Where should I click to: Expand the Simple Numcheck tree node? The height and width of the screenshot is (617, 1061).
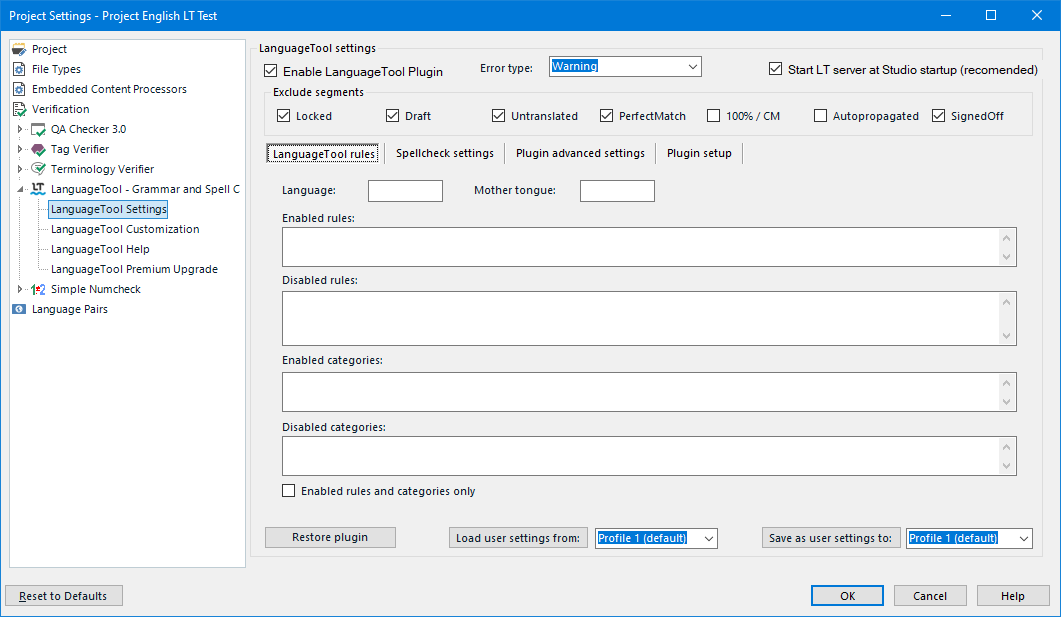(19, 289)
